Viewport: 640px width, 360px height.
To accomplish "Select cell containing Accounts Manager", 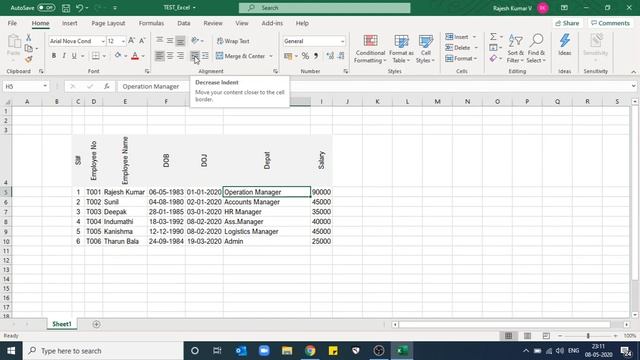I will click(267, 202).
